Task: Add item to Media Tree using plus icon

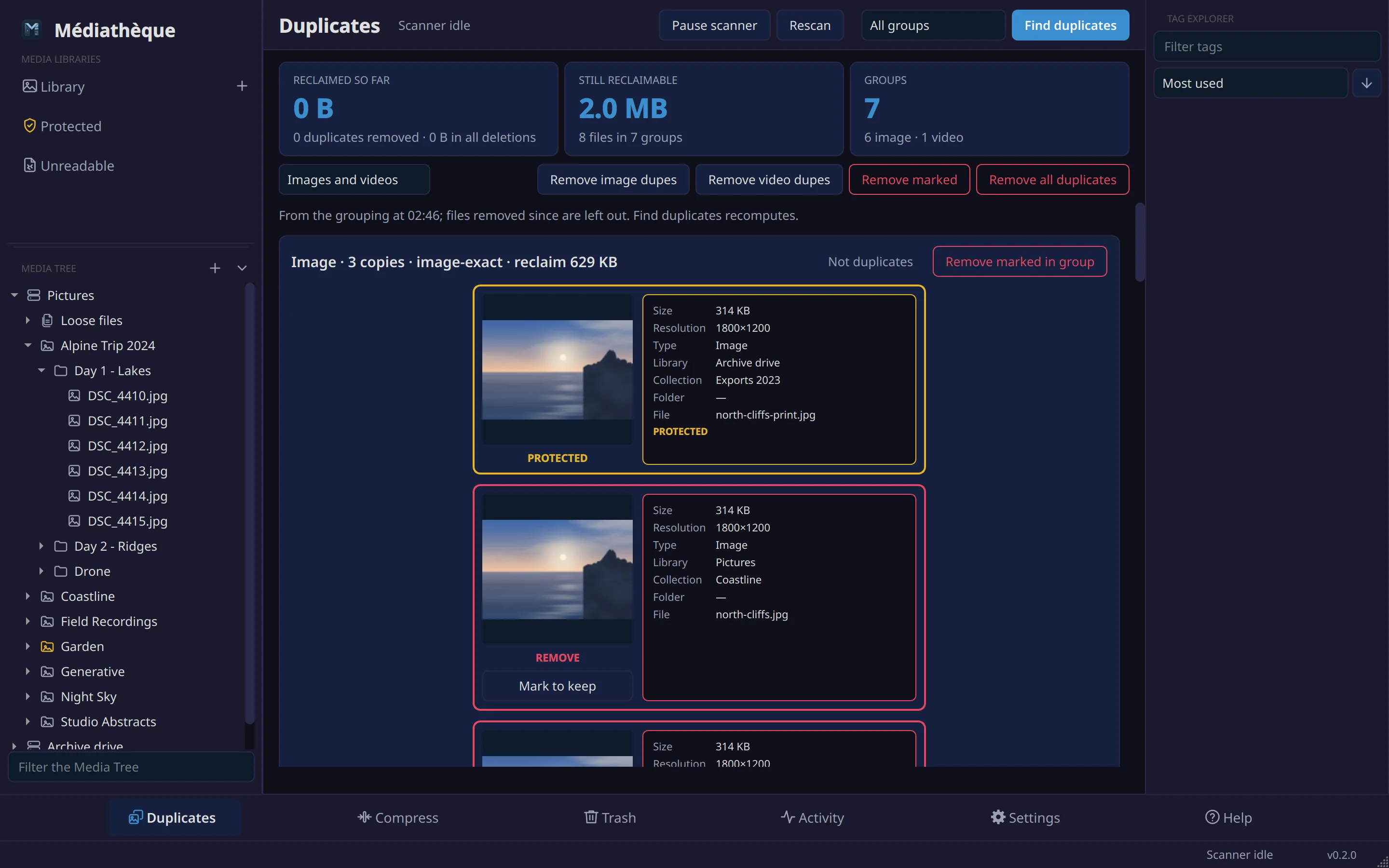Action: (215, 268)
